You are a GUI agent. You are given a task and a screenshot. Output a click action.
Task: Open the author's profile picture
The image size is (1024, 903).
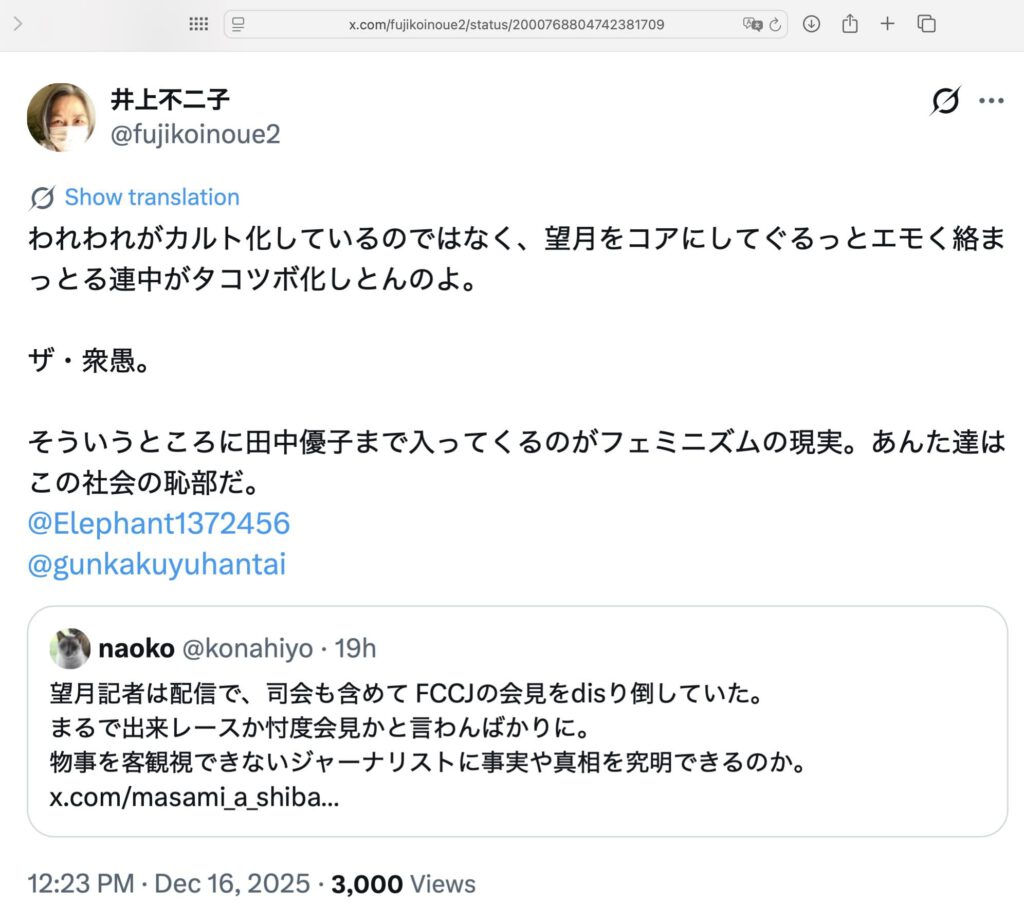[61, 117]
